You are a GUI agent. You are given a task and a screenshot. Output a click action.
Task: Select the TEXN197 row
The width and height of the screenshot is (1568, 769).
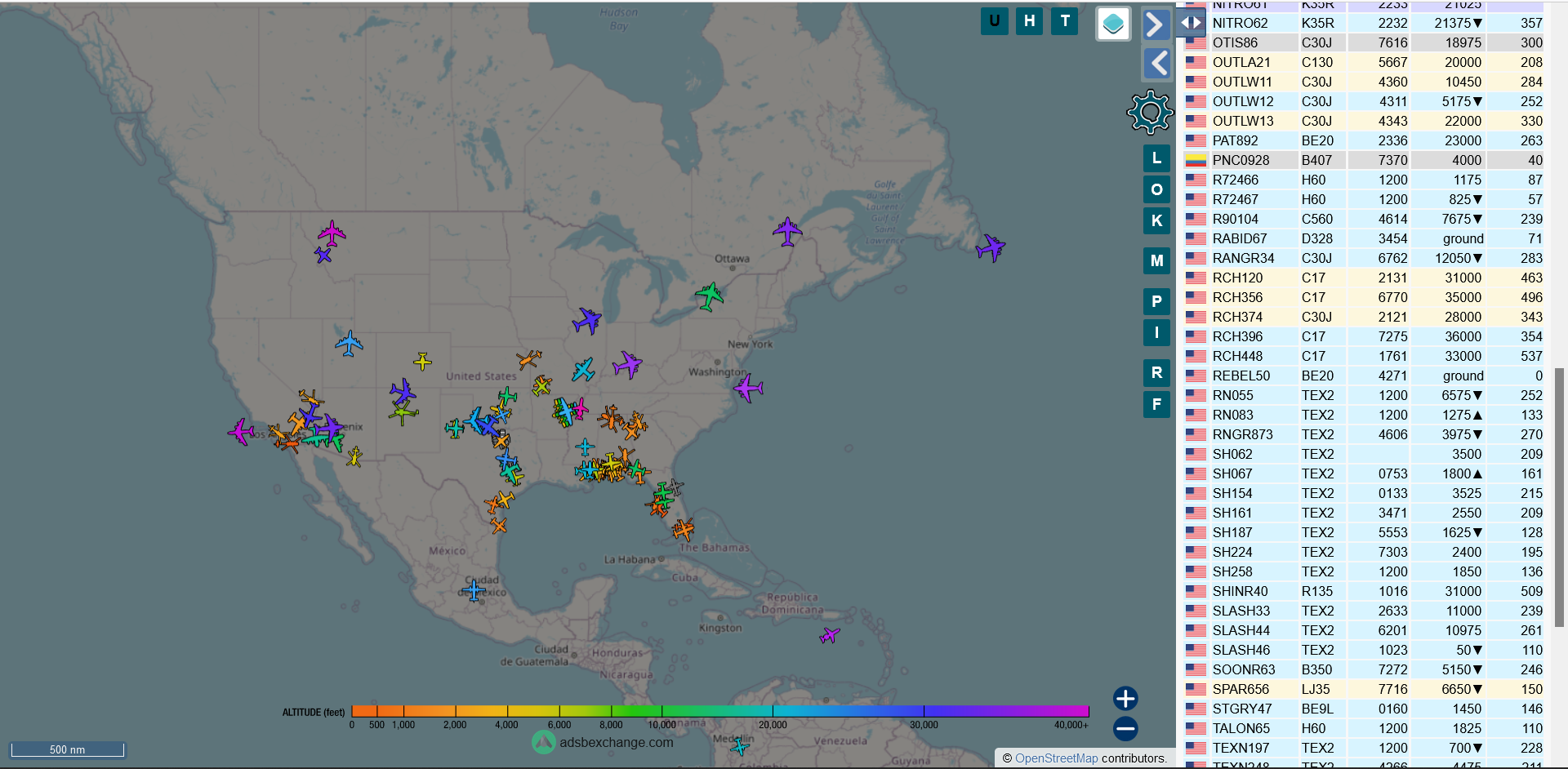point(1364,748)
